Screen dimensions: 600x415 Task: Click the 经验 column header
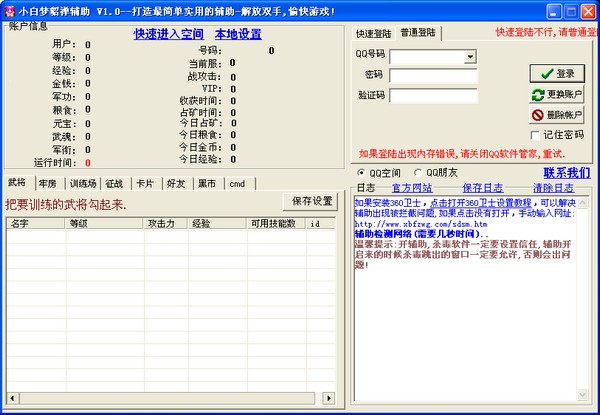(217, 223)
